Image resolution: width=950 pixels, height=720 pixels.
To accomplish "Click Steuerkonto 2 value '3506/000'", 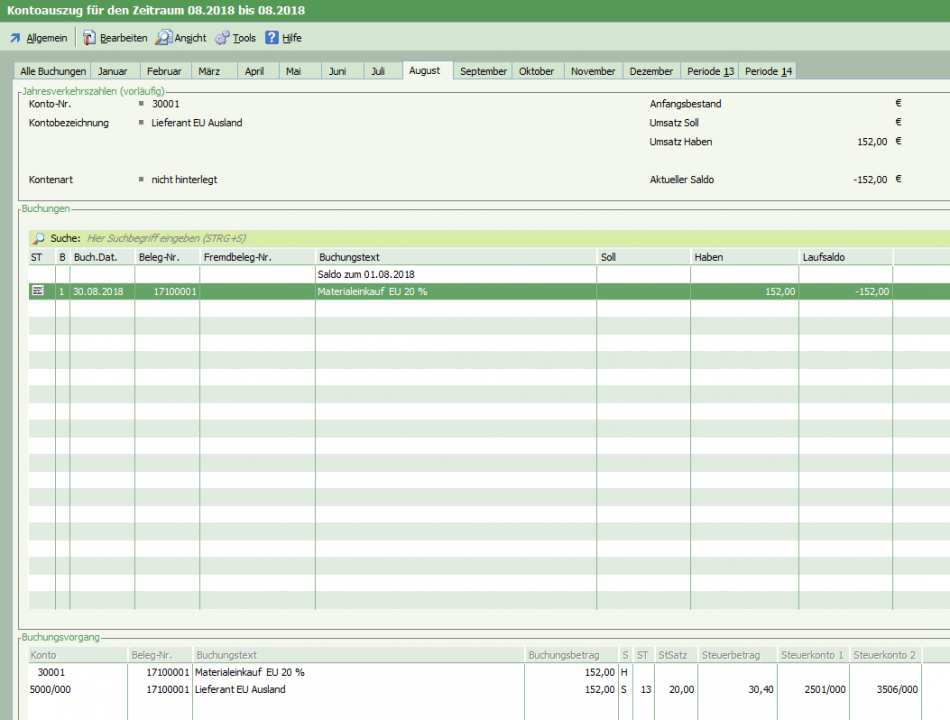I will point(897,689).
